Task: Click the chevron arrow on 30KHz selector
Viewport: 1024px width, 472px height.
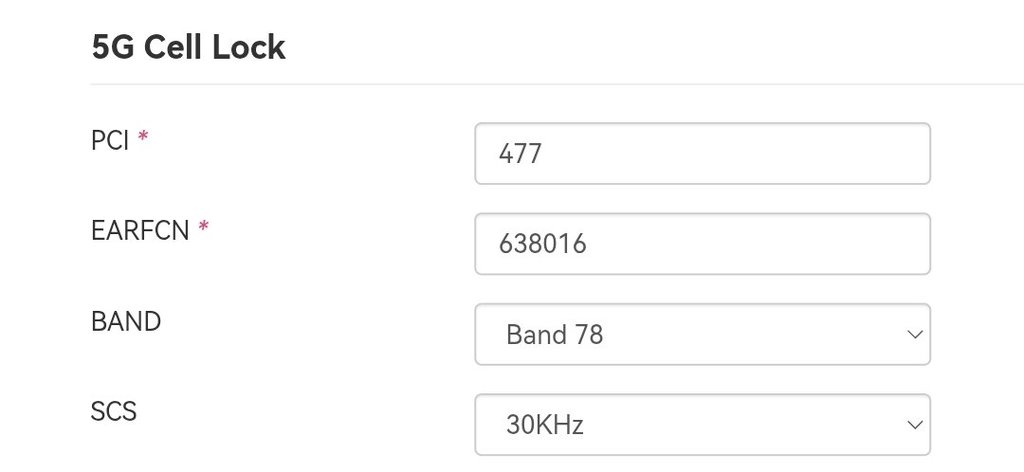Action: click(914, 425)
